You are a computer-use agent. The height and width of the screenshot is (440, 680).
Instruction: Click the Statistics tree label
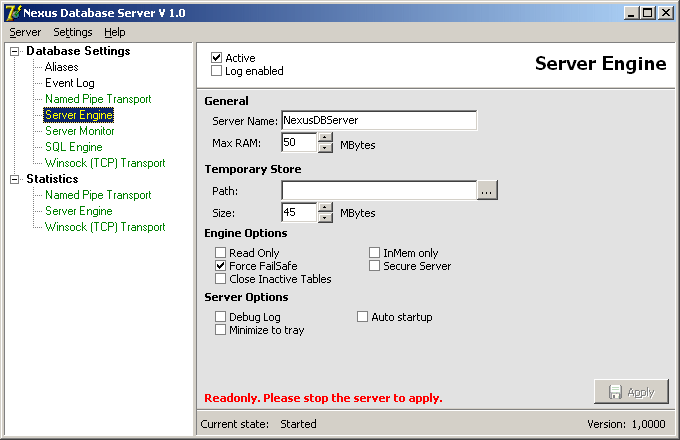pos(52,179)
